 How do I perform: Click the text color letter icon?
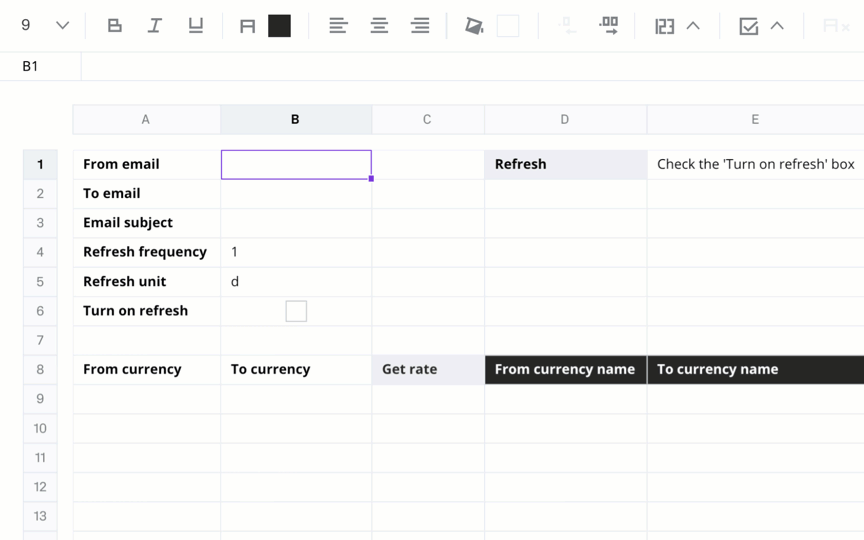pos(247,26)
